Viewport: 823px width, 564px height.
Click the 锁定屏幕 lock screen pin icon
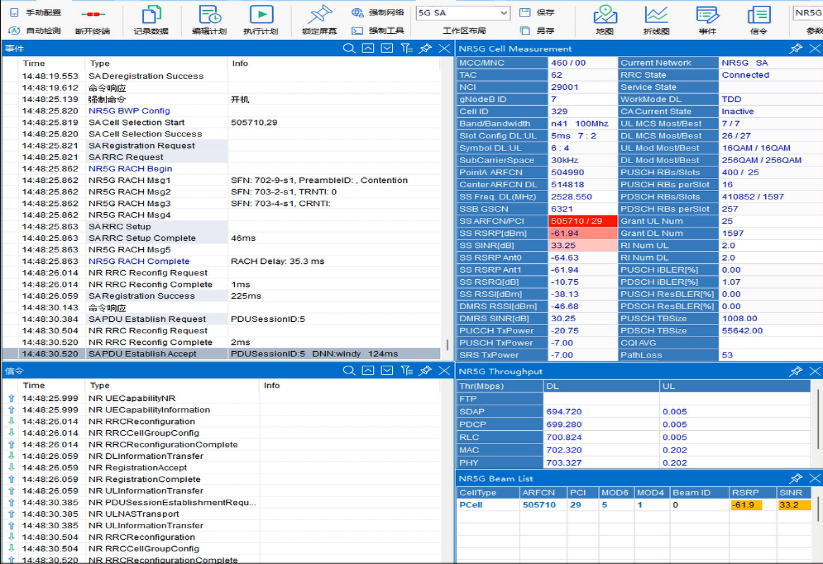(x=319, y=15)
